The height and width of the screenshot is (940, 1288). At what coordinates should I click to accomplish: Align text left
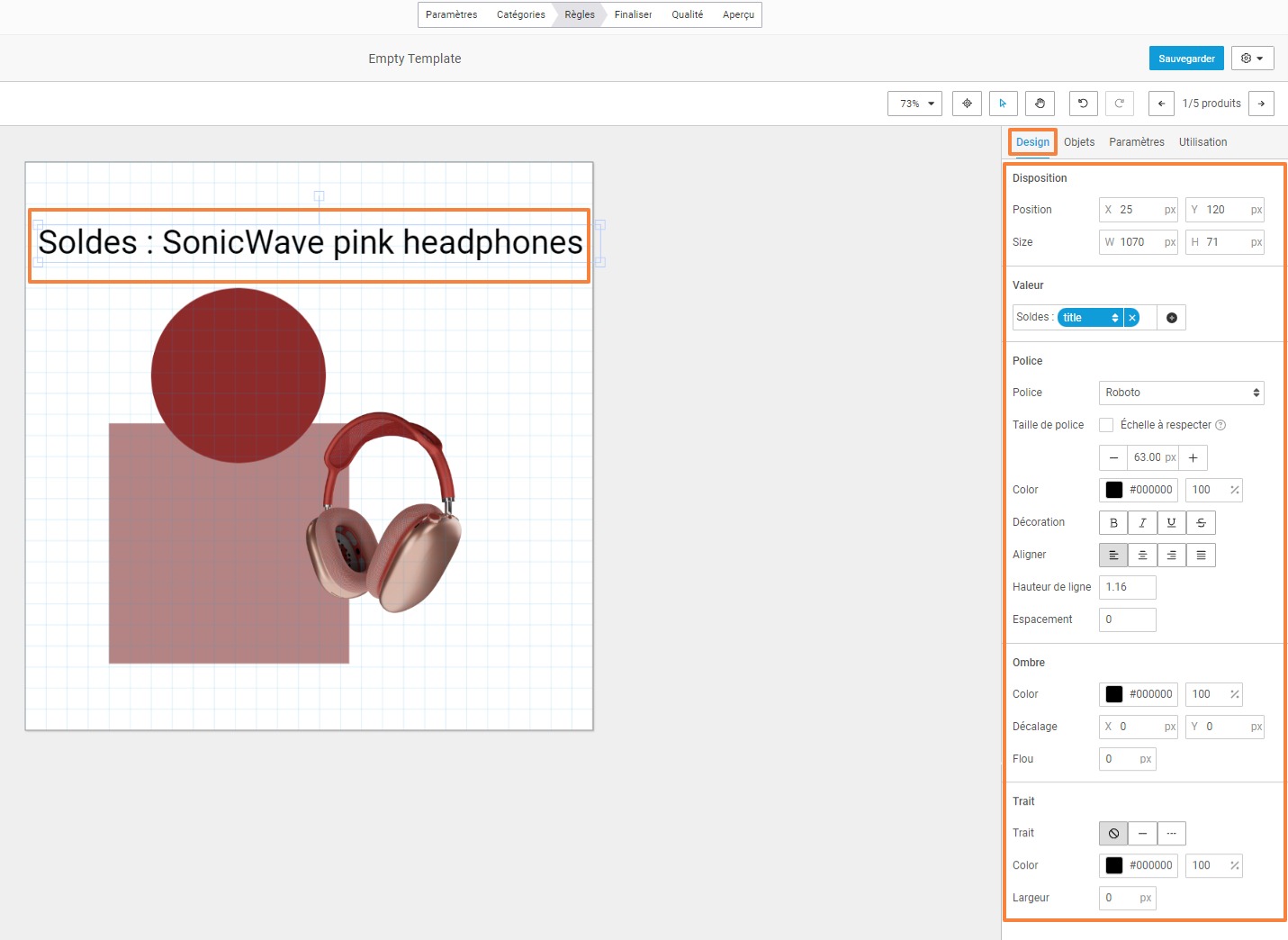pyautogui.click(x=1113, y=555)
